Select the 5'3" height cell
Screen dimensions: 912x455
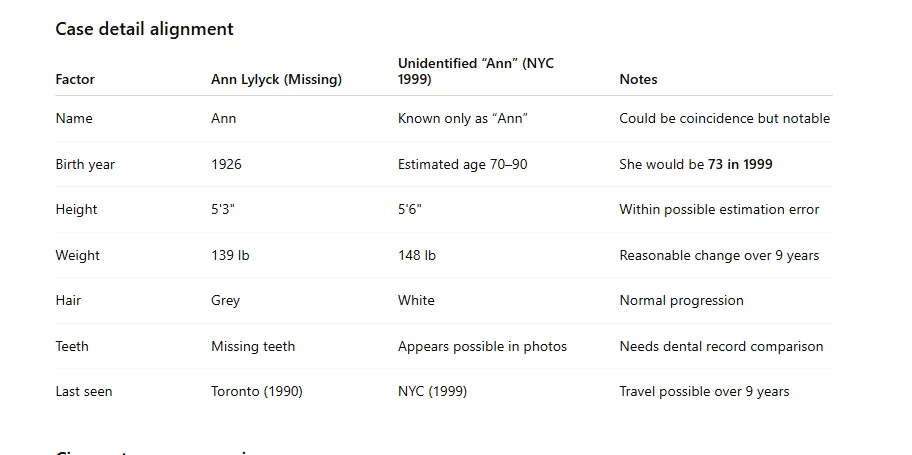pos(223,210)
